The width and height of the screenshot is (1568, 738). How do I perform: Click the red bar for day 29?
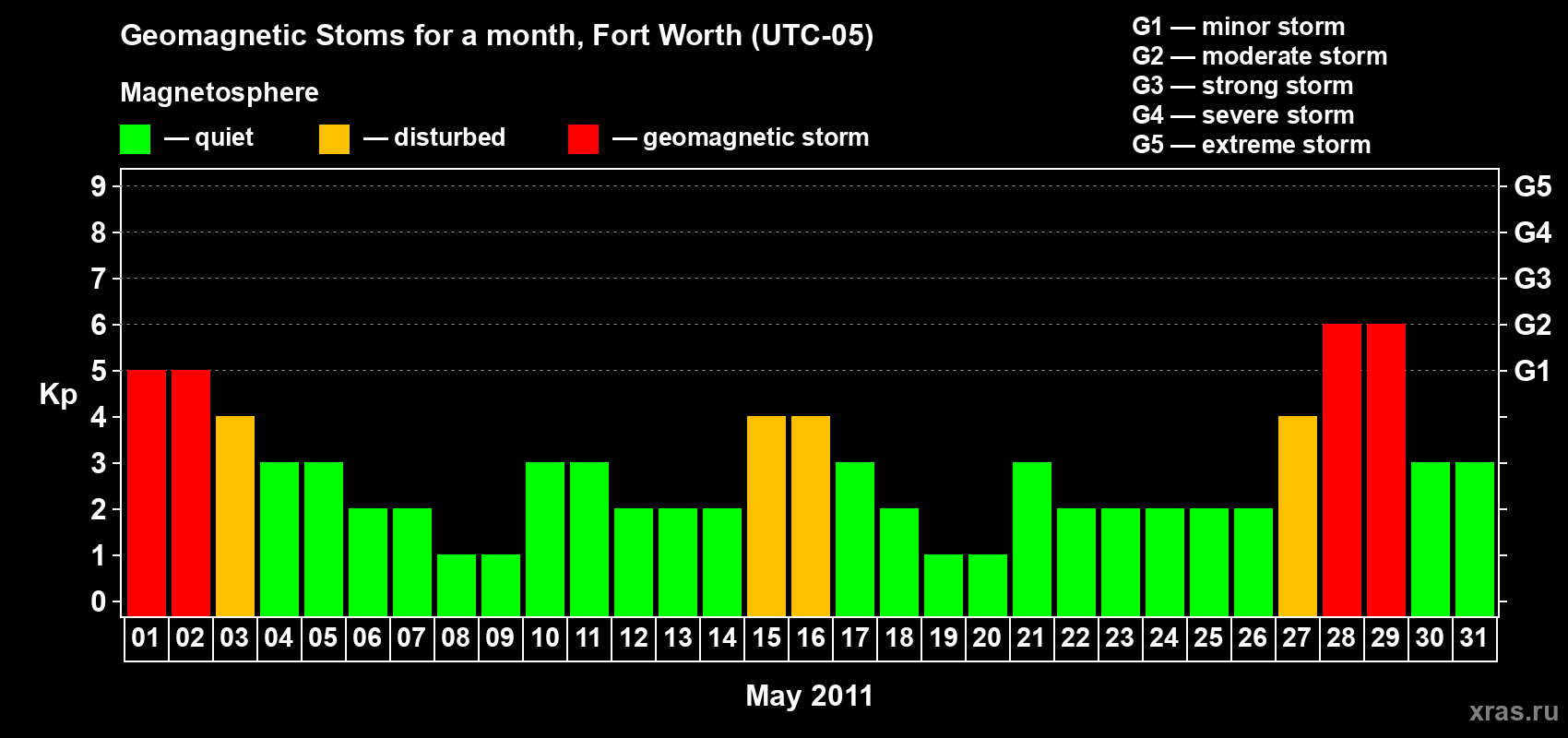(x=1386, y=470)
